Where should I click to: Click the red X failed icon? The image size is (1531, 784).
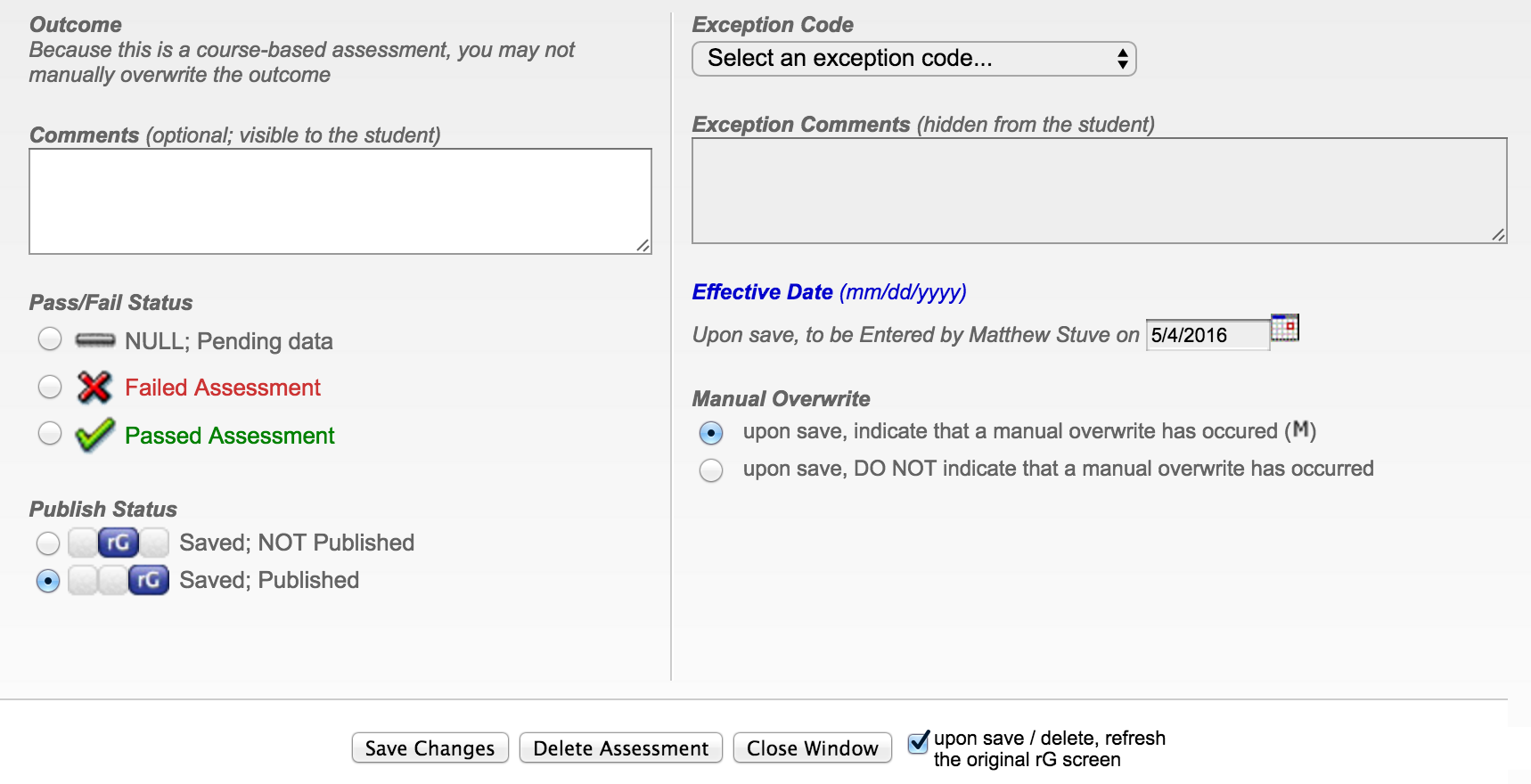coord(94,387)
